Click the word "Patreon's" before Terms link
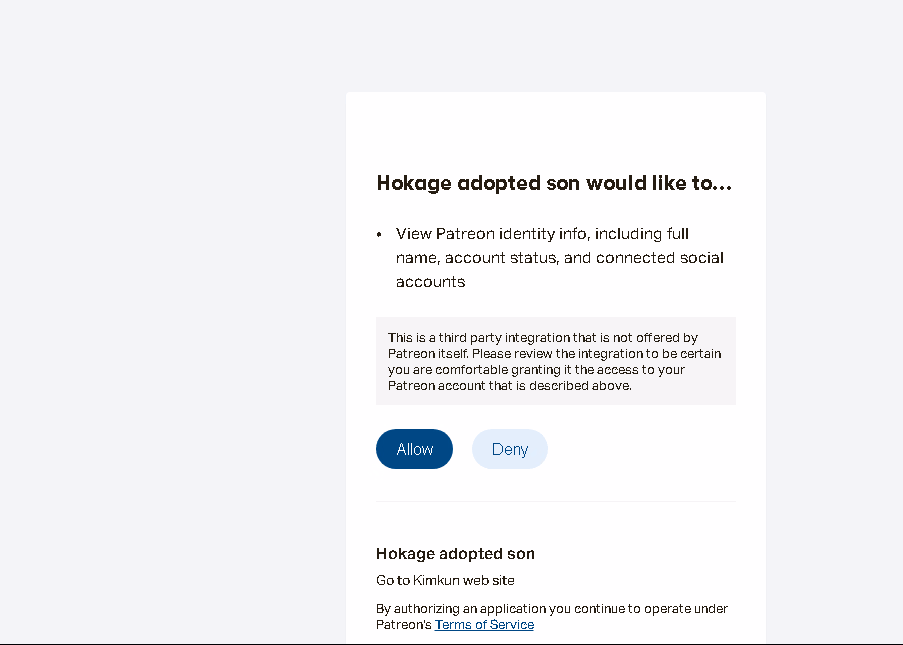Viewport: 903px width, 645px height. (404, 625)
